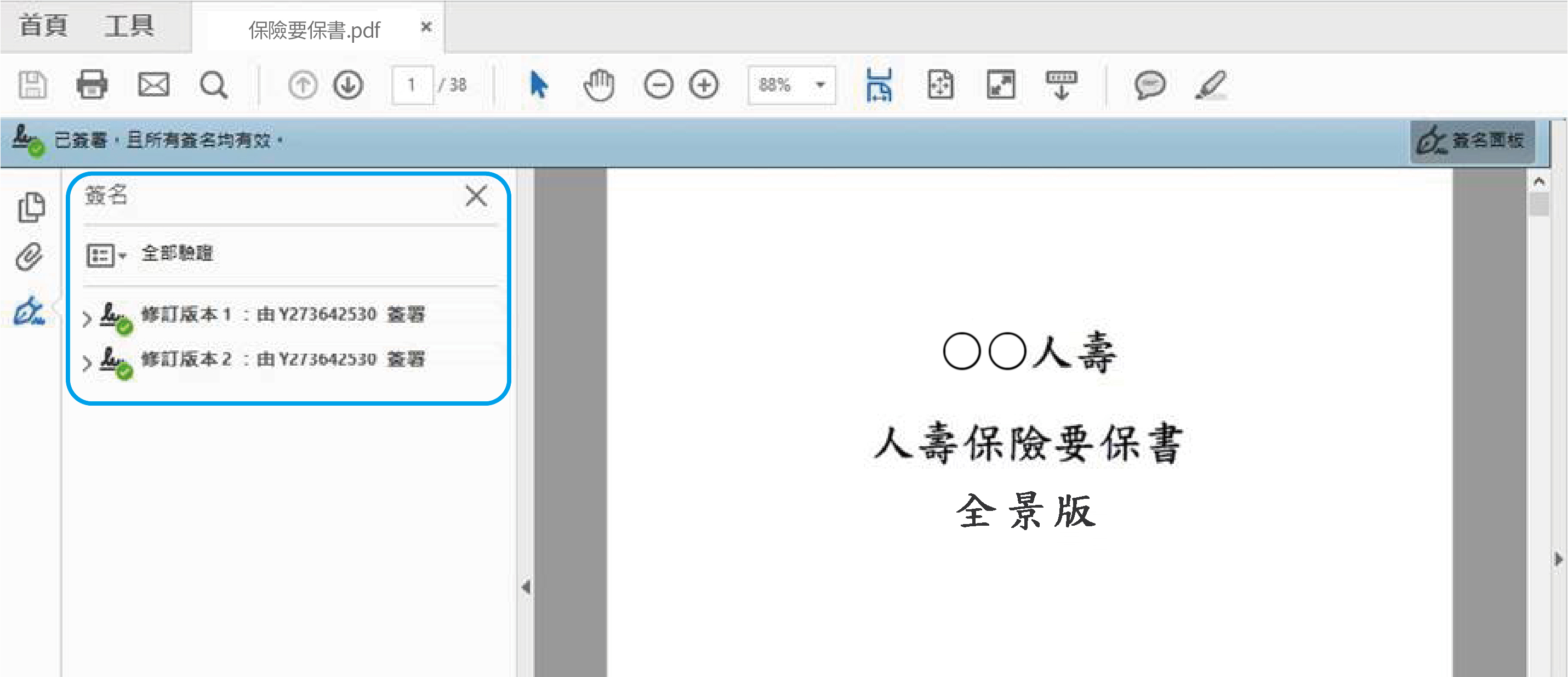This screenshot has width=1568, height=677.
Task: Click the Email envelope icon
Action: click(x=153, y=84)
